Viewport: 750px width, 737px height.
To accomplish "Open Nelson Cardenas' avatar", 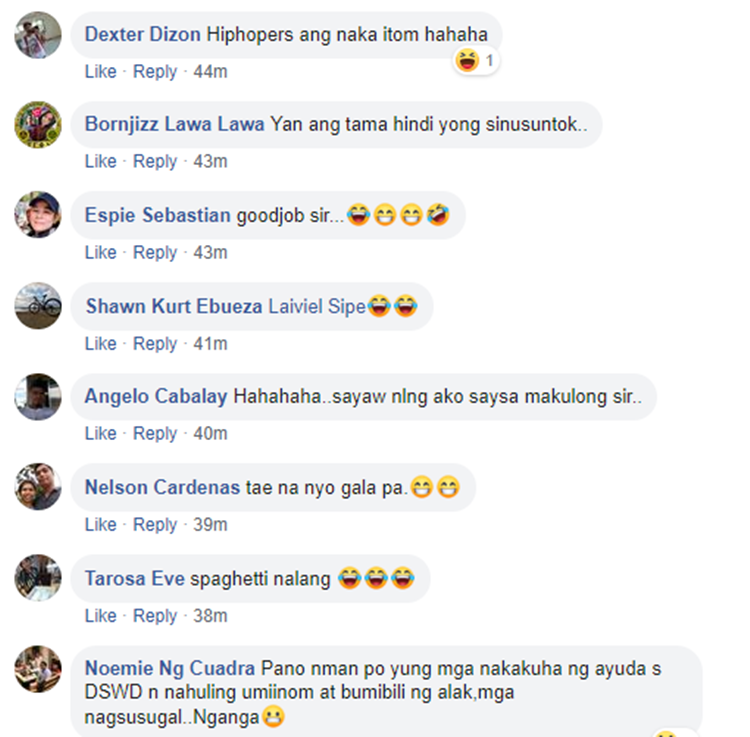I will click(38, 487).
